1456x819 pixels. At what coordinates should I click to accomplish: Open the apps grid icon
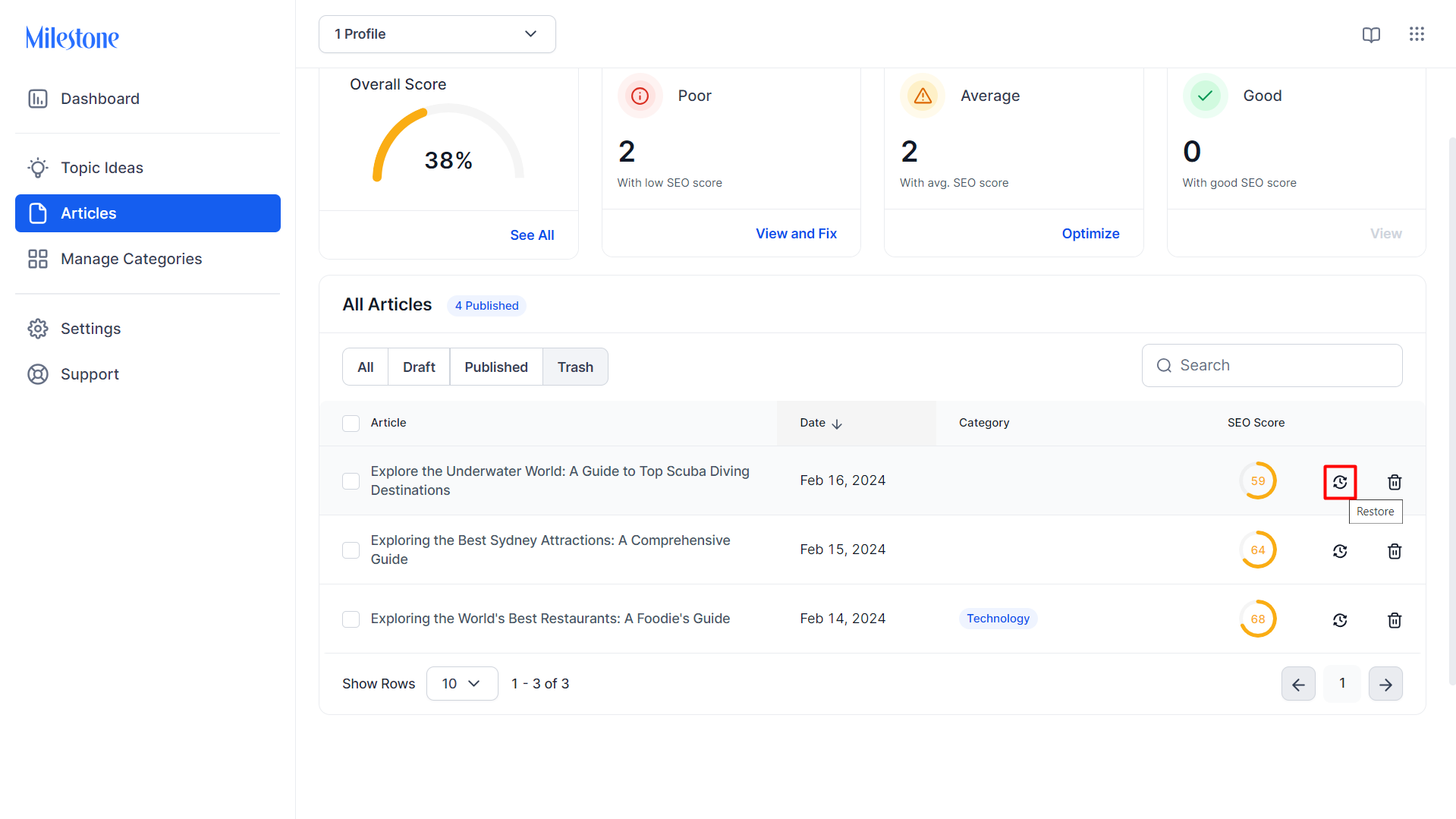[x=1417, y=34]
